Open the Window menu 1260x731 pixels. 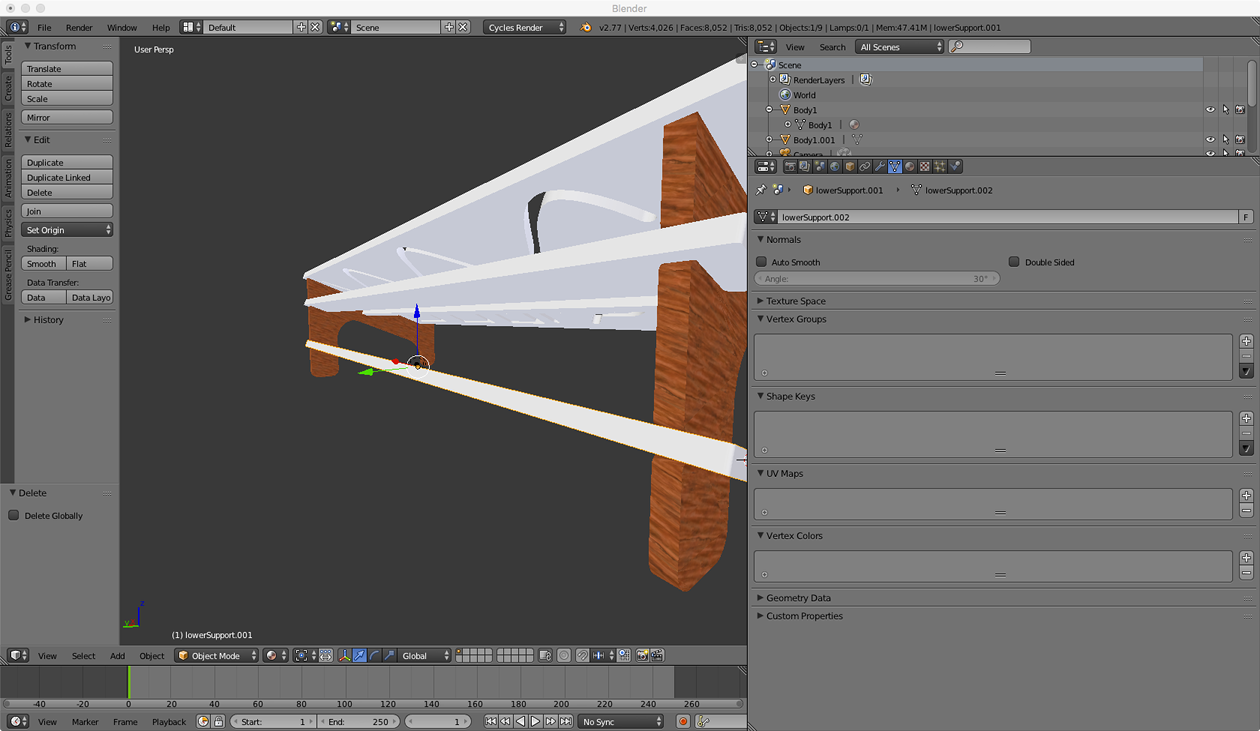122,28
